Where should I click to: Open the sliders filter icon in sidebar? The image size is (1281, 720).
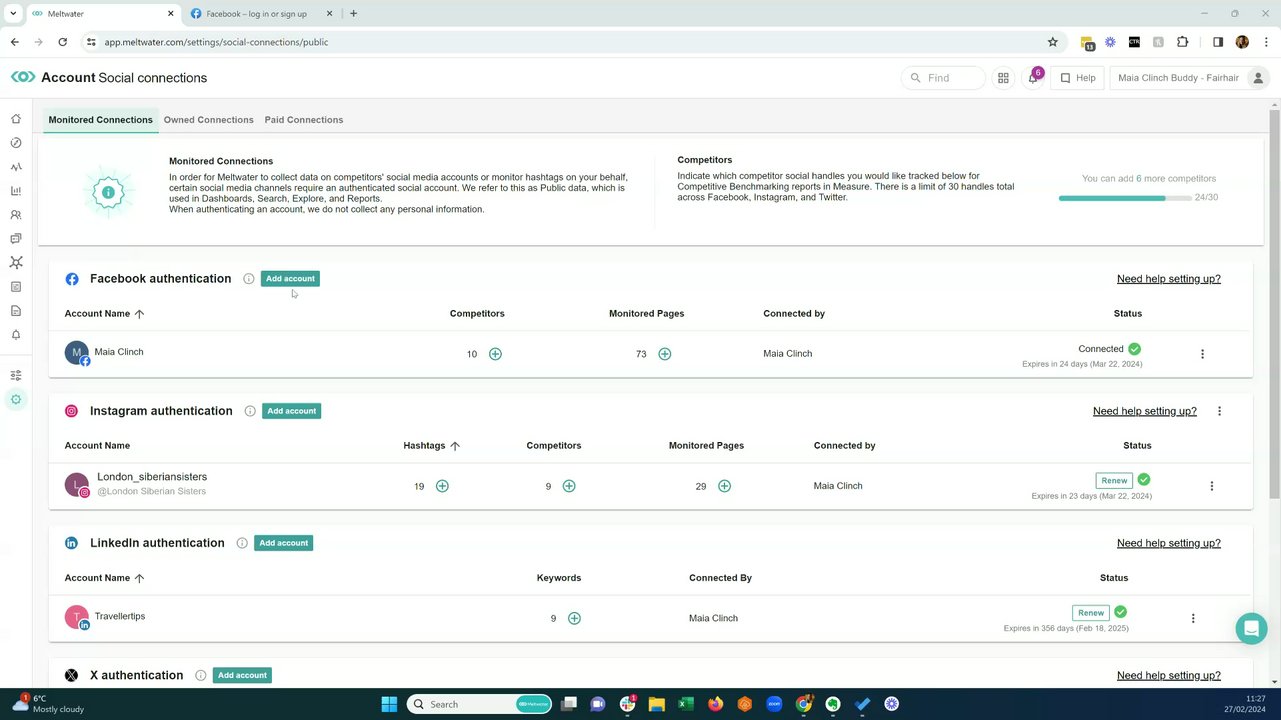(x=16, y=376)
